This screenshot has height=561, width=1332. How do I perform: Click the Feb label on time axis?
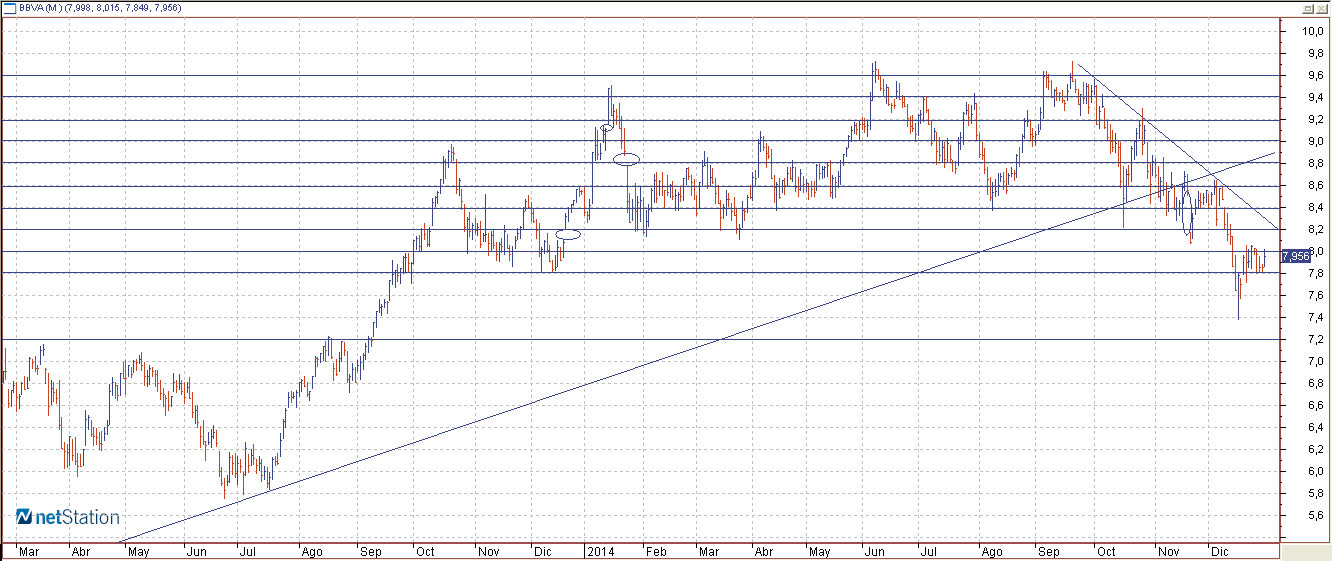point(655,551)
